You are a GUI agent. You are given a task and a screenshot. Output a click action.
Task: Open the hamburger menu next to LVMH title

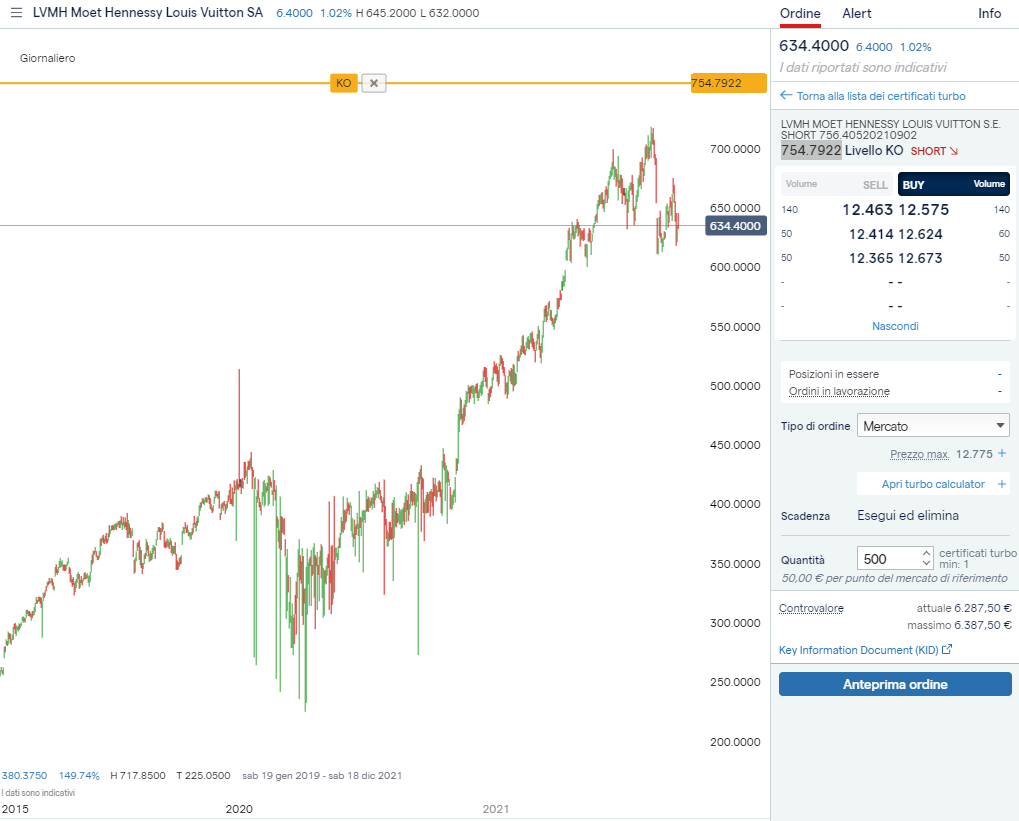[x=16, y=13]
